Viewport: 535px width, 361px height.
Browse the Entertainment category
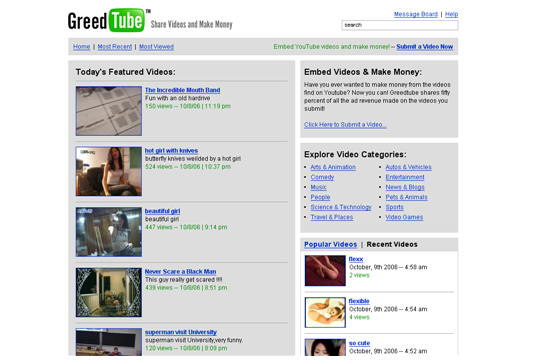405,177
